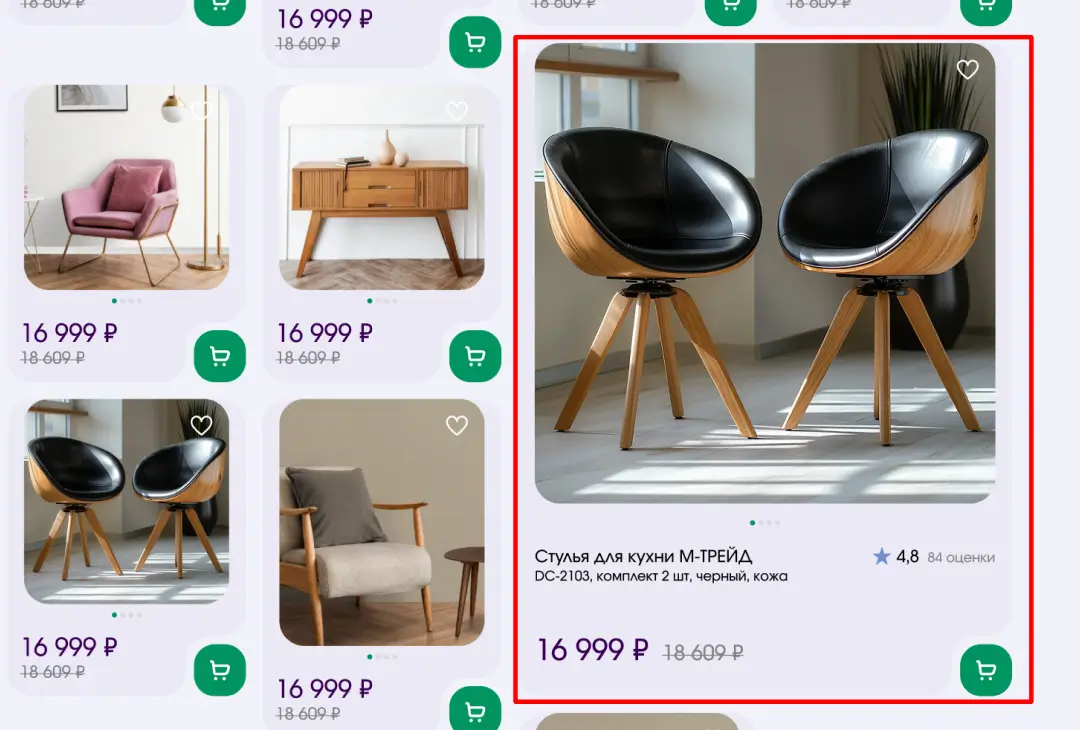Open the 84 оценки reviews link
The height and width of the screenshot is (730, 1080).
click(x=961, y=557)
